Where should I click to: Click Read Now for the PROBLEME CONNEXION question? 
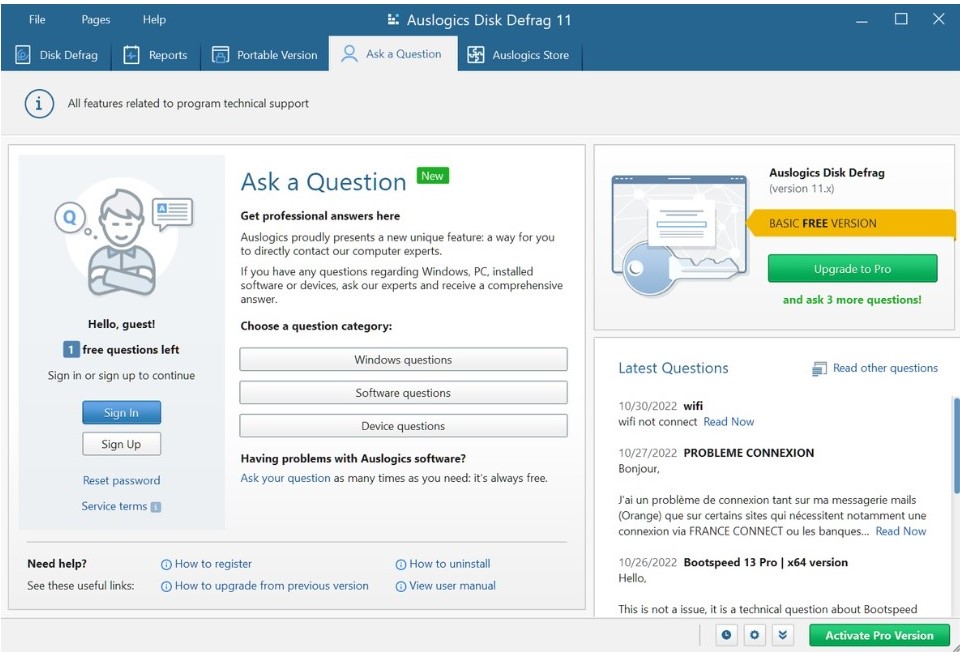click(x=901, y=531)
